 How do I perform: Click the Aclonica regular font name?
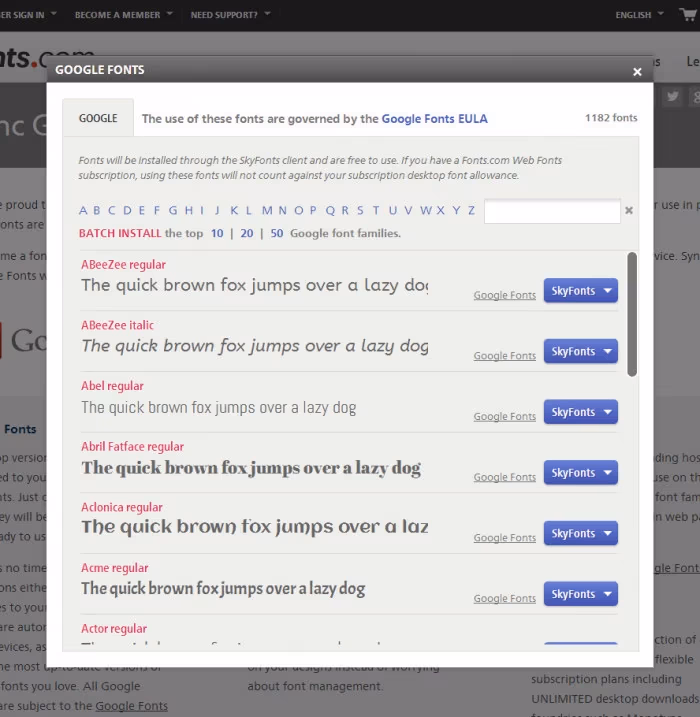[122, 508]
